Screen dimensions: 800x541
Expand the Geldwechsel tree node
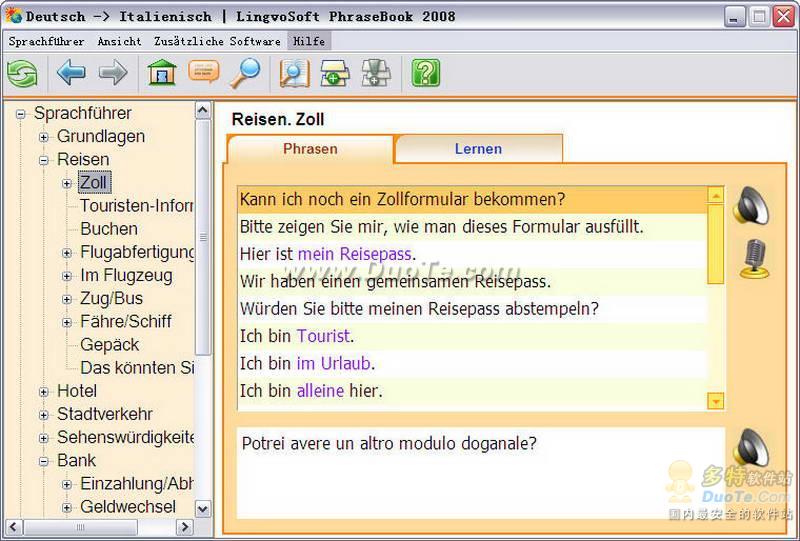point(67,507)
